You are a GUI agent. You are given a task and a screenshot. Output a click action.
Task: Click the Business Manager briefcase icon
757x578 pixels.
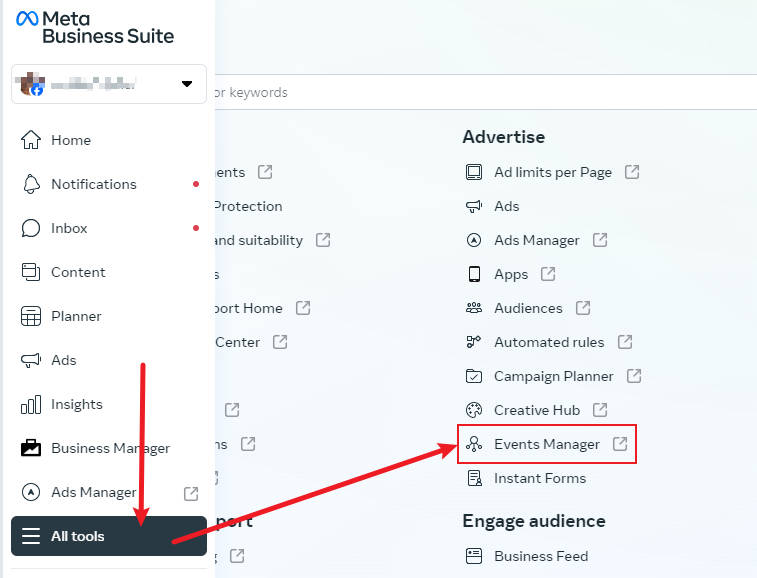[x=31, y=448]
